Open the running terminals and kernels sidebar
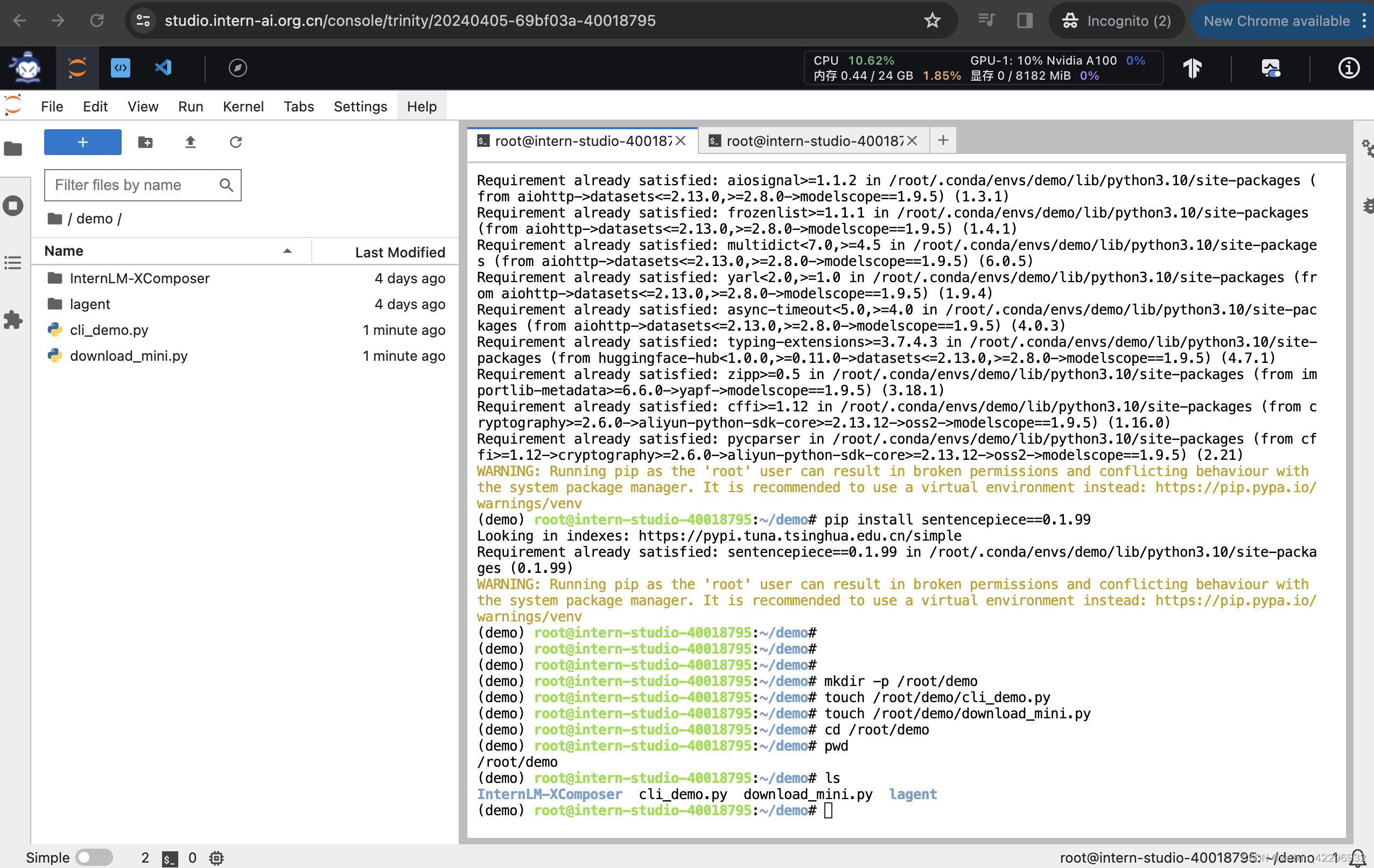 tap(13, 206)
